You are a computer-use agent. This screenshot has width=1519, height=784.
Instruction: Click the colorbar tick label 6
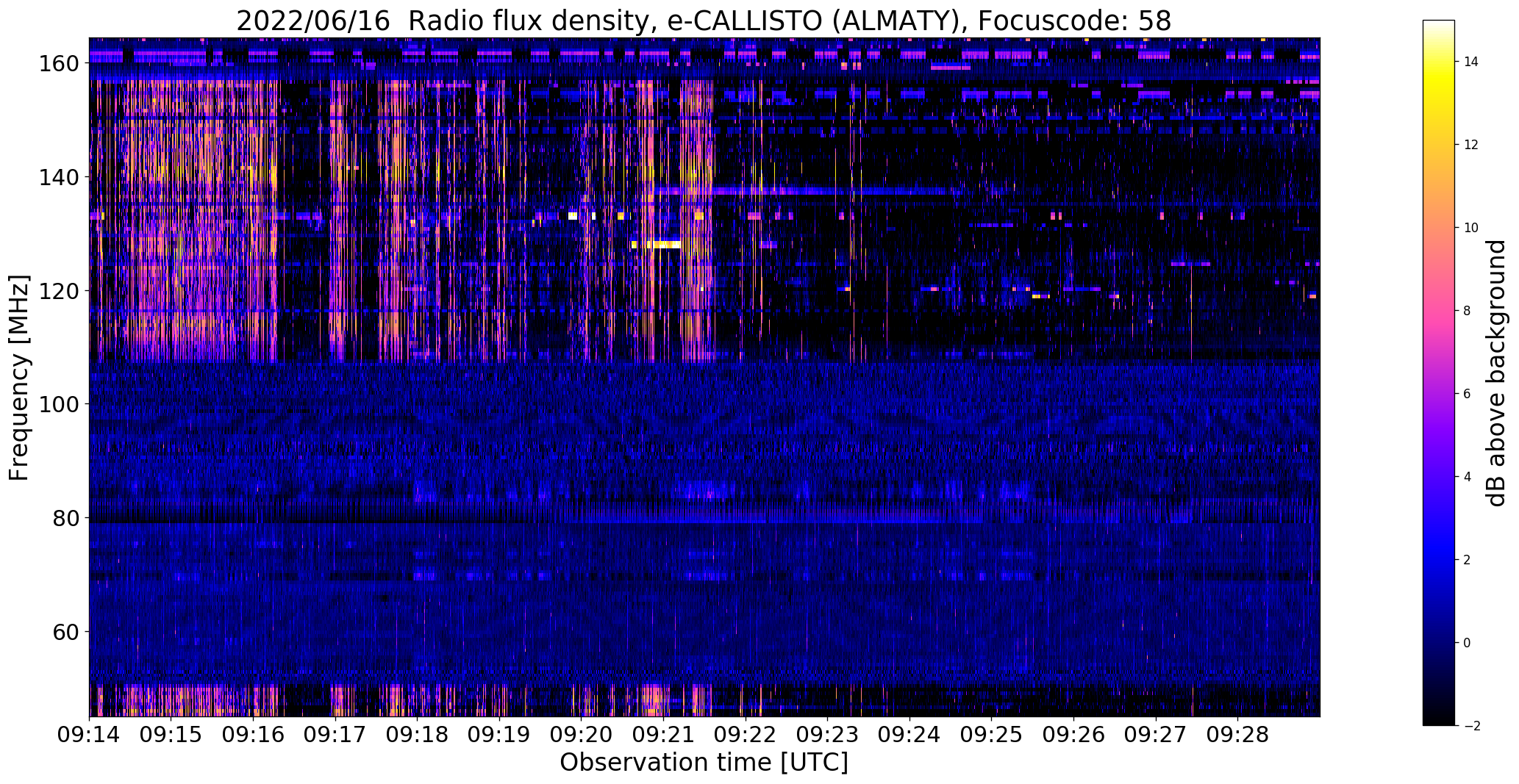pos(1468,394)
